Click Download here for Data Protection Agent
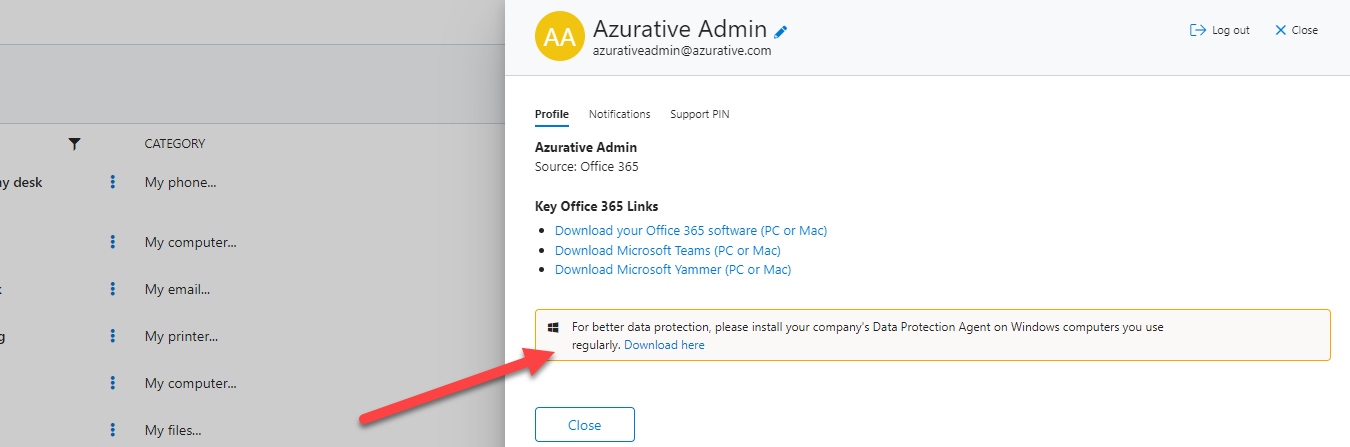The width and height of the screenshot is (1350, 447). pos(664,345)
